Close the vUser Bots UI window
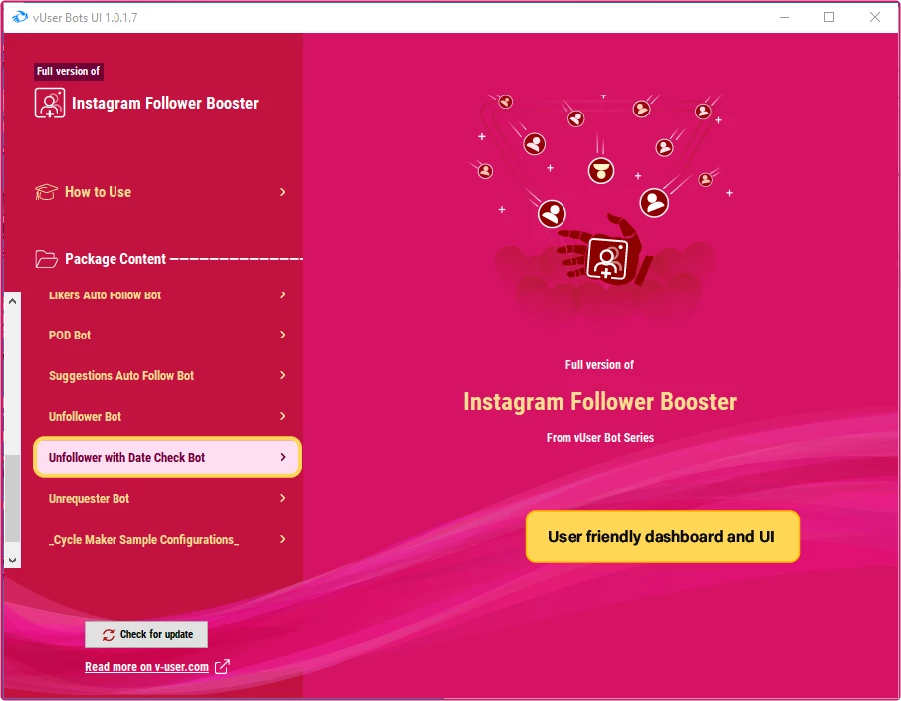Image resolution: width=901 pixels, height=701 pixels. (x=875, y=17)
